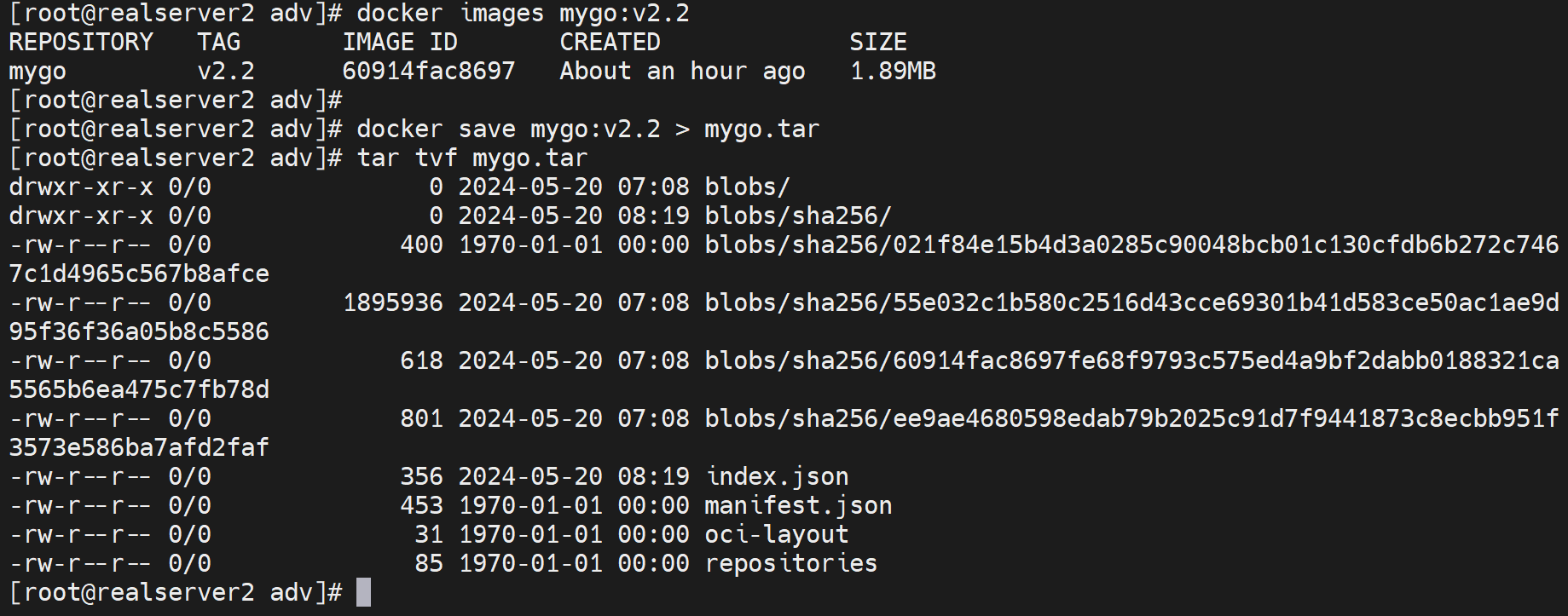Screen dimensions: 1568x616
Task: Click the IMAGE ID column header
Action: click(x=400, y=43)
